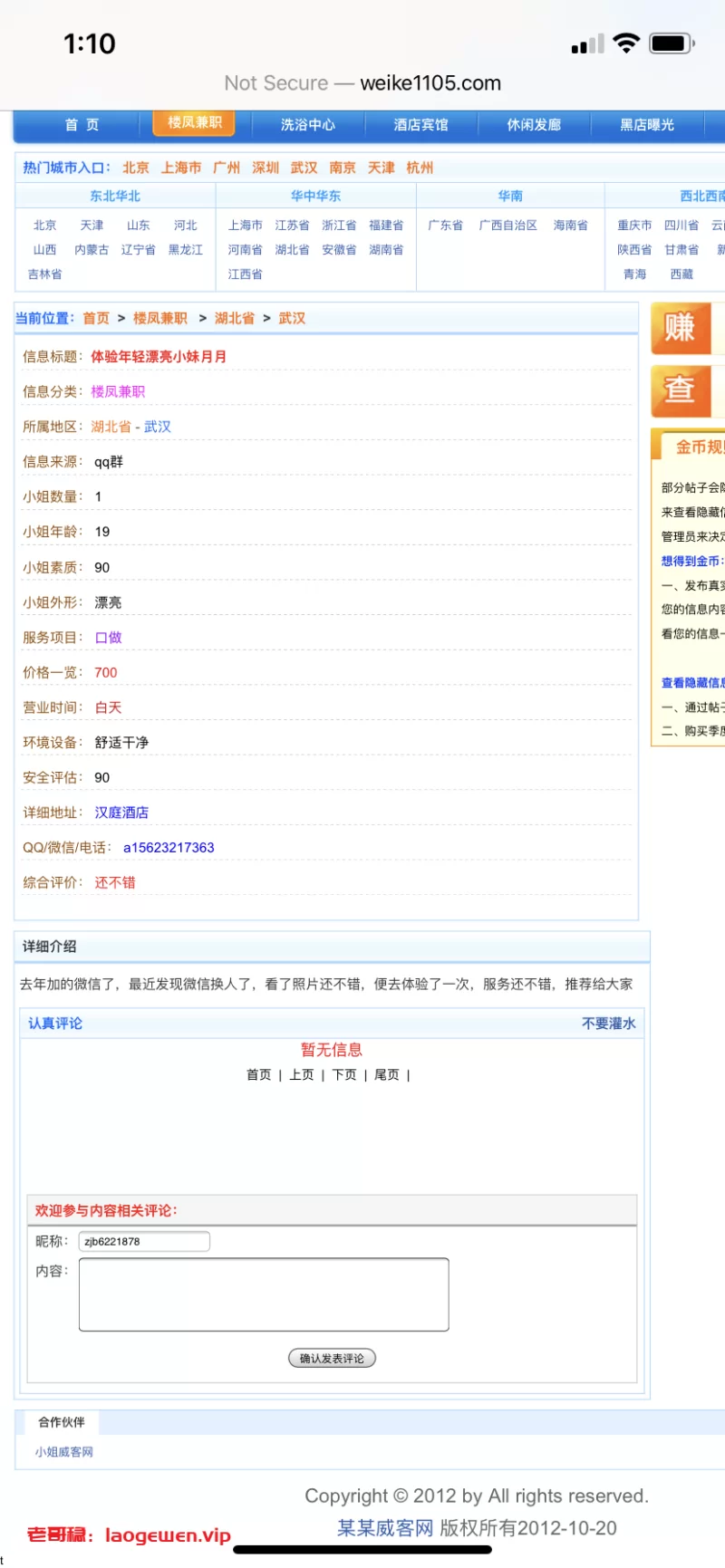Focus the 昵称 nickname input field

(x=144, y=1241)
